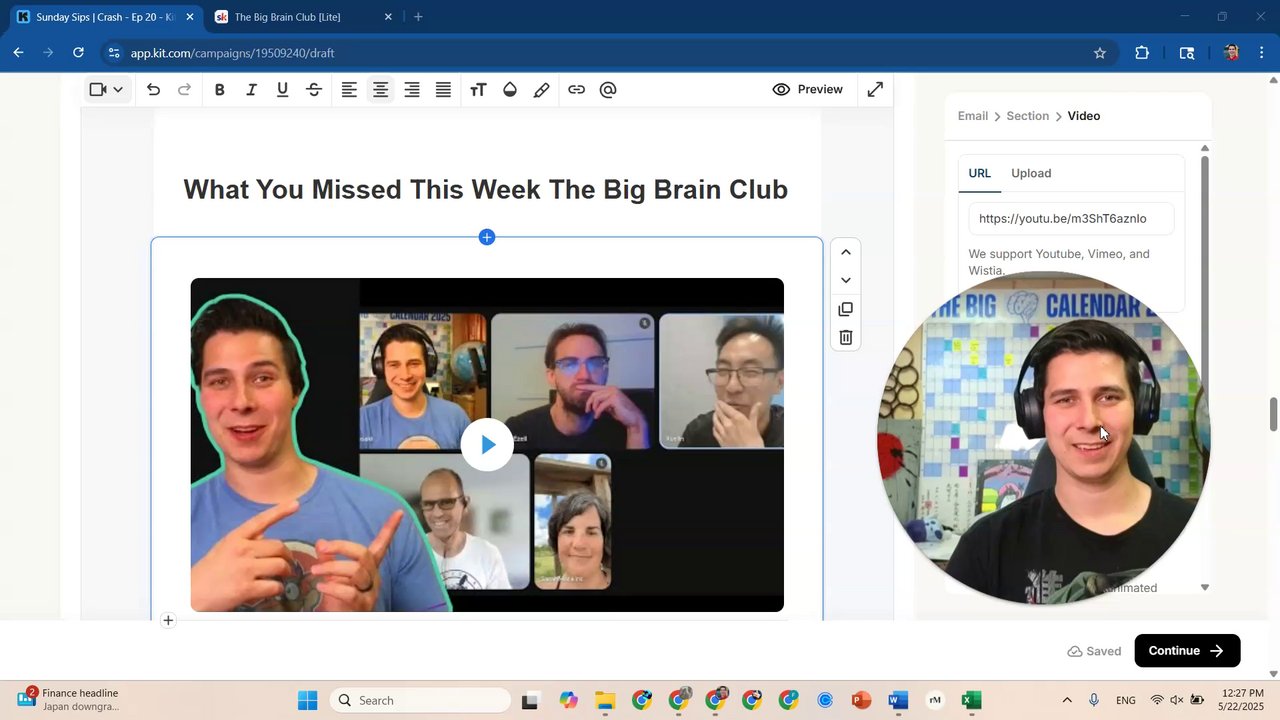
Task: Align text to the left
Action: click(349, 90)
